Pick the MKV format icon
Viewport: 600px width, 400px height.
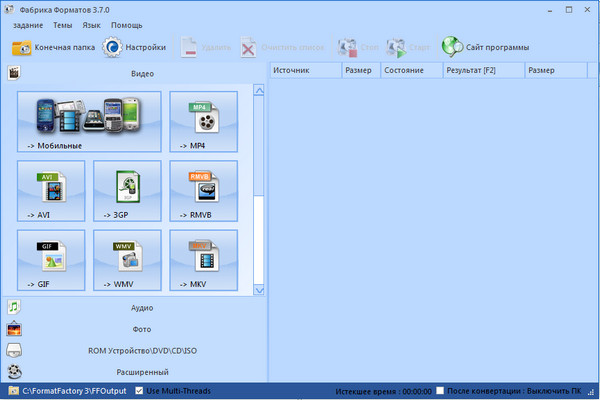(x=203, y=260)
